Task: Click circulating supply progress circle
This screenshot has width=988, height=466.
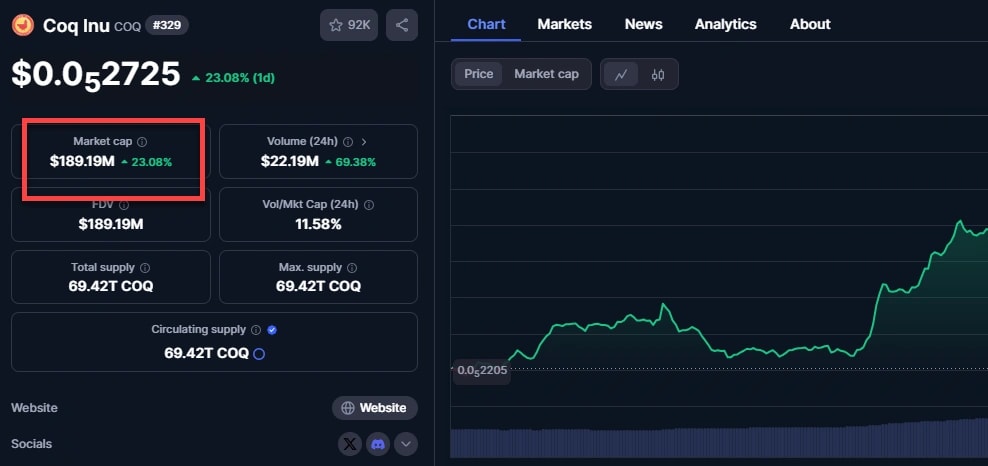Action: pyautogui.click(x=259, y=354)
